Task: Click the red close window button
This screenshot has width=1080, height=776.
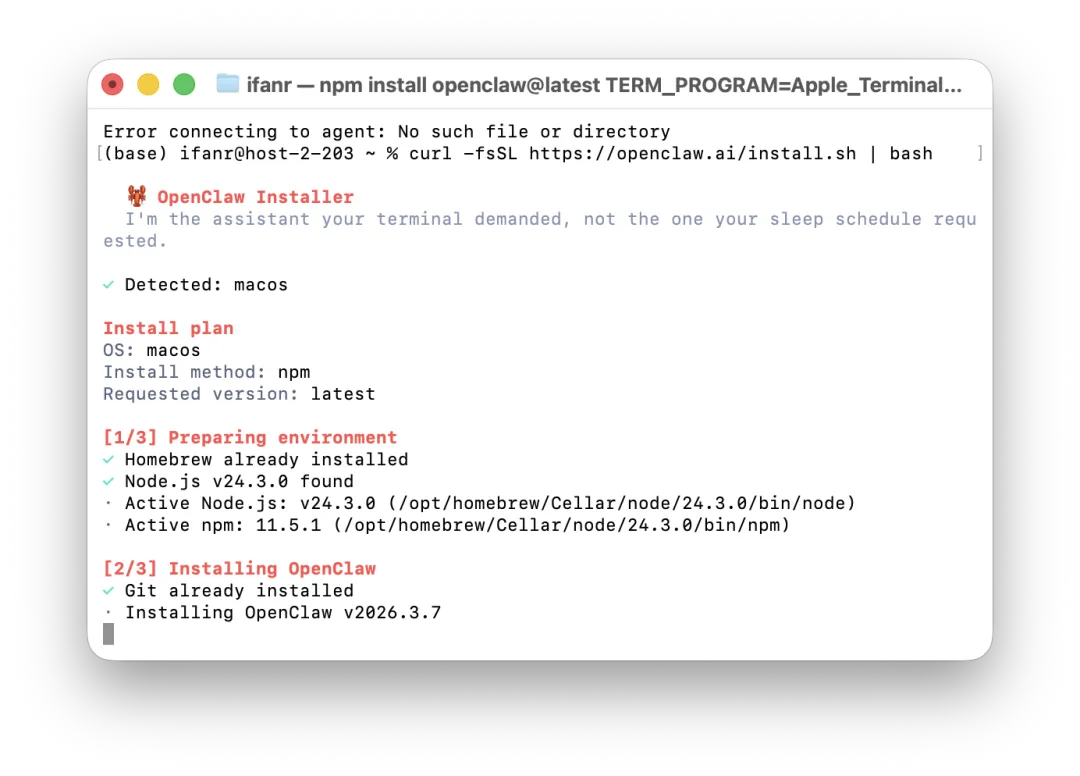Action: click(112, 85)
